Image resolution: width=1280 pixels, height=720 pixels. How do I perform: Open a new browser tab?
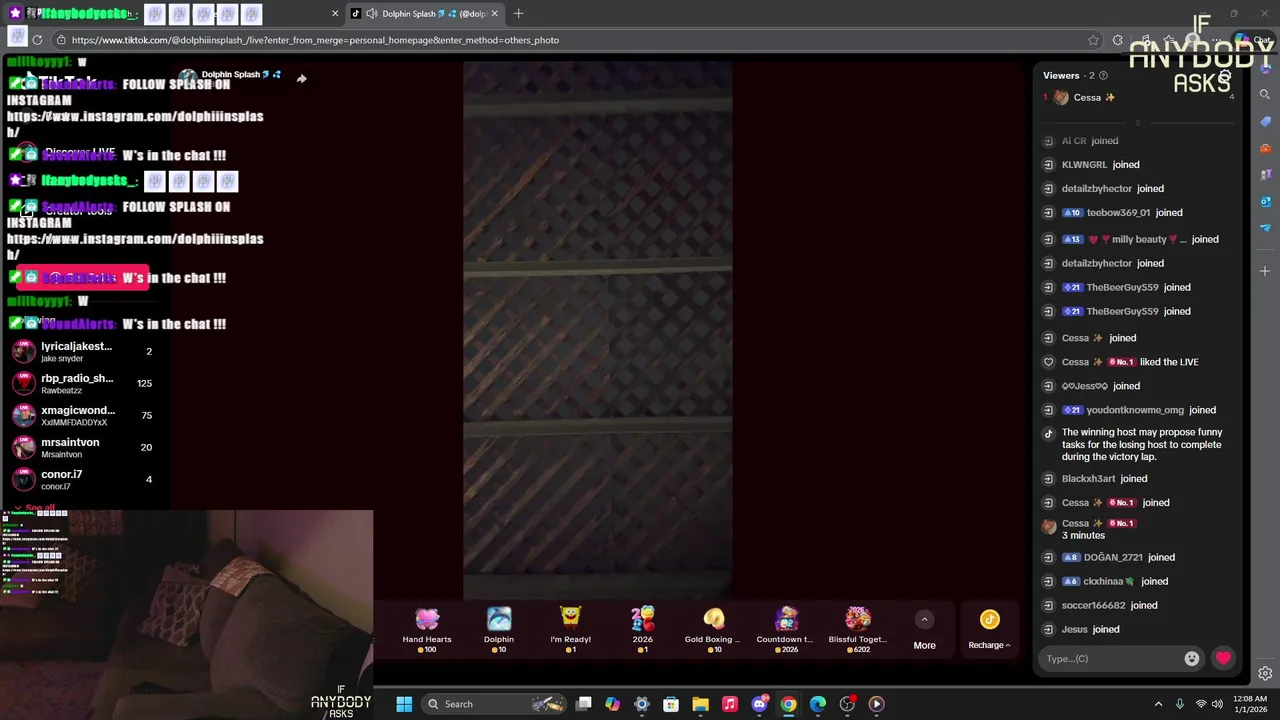(518, 14)
